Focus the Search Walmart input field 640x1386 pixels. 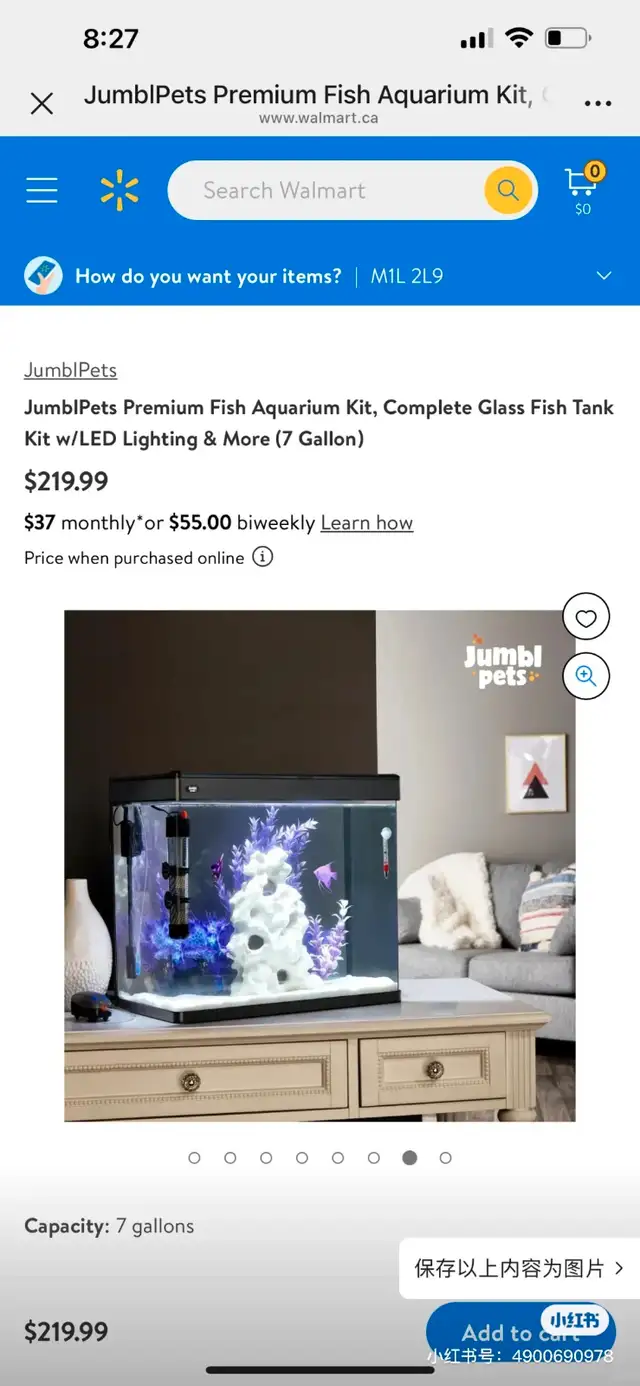click(x=325, y=190)
